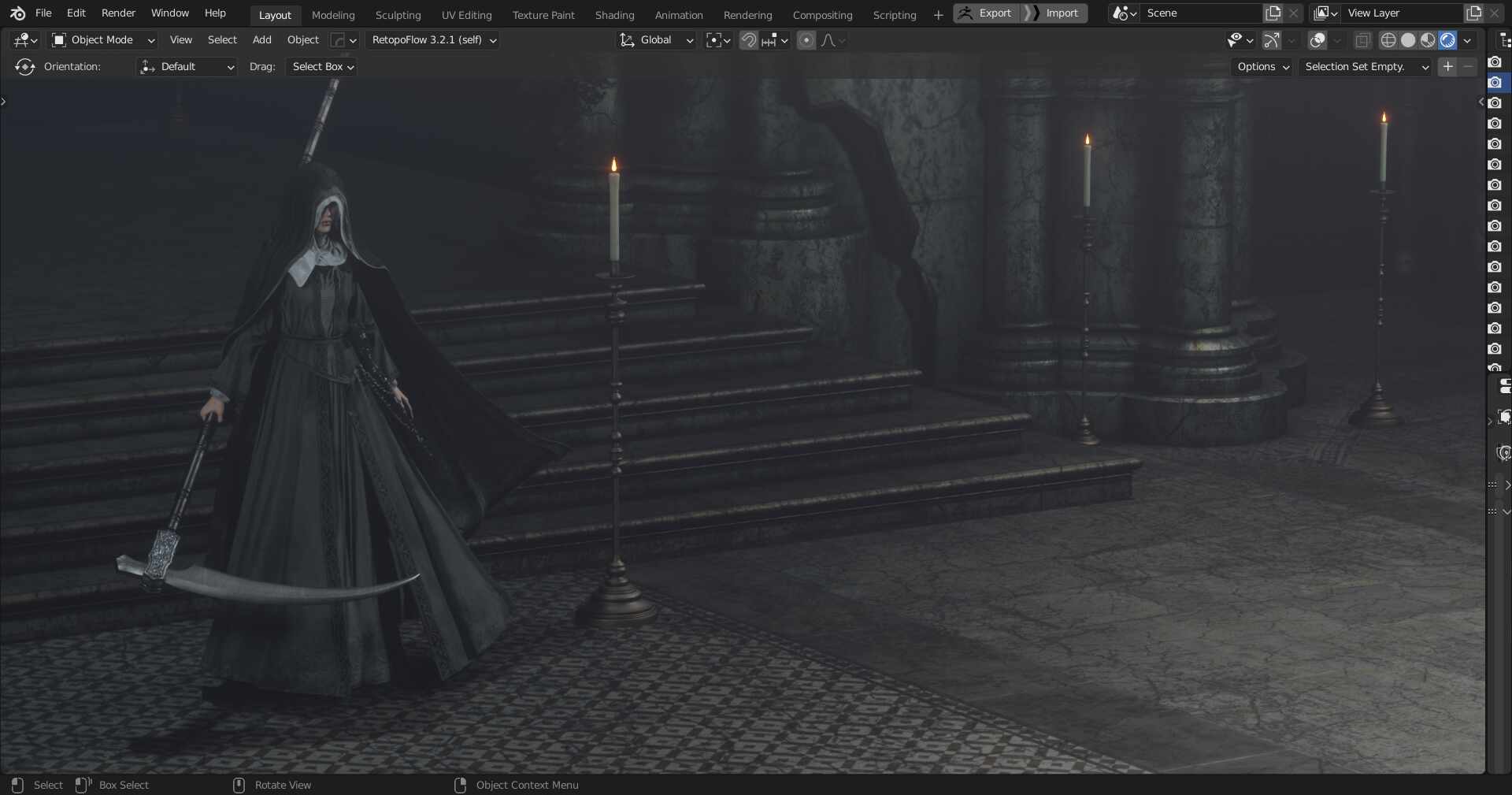The height and width of the screenshot is (795, 1512).
Task: Open the Options dropdown
Action: point(1262,67)
